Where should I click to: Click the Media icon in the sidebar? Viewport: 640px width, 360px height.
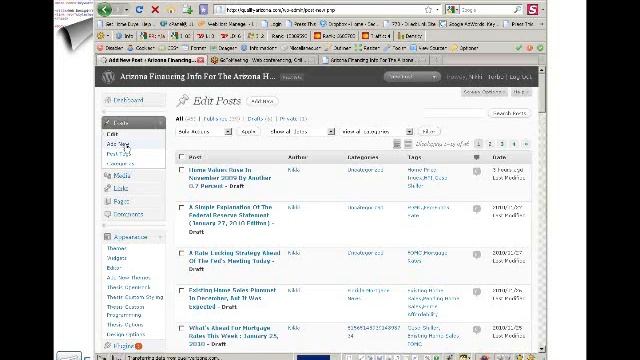[108, 176]
